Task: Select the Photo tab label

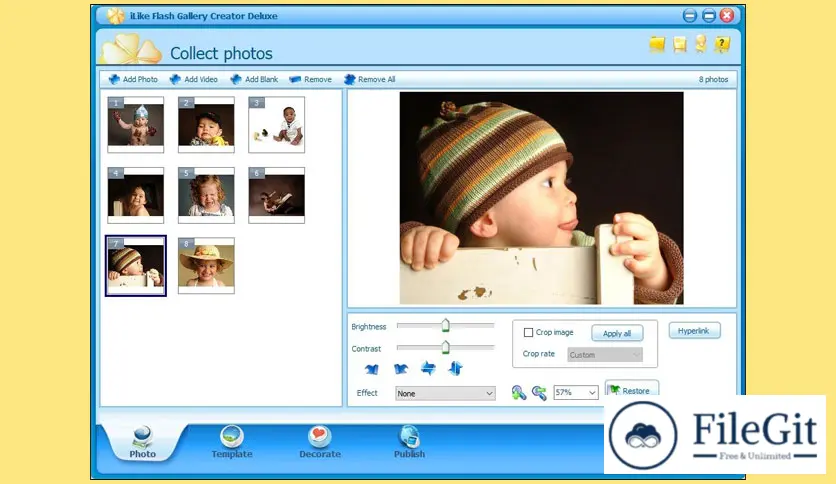Action: (142, 454)
